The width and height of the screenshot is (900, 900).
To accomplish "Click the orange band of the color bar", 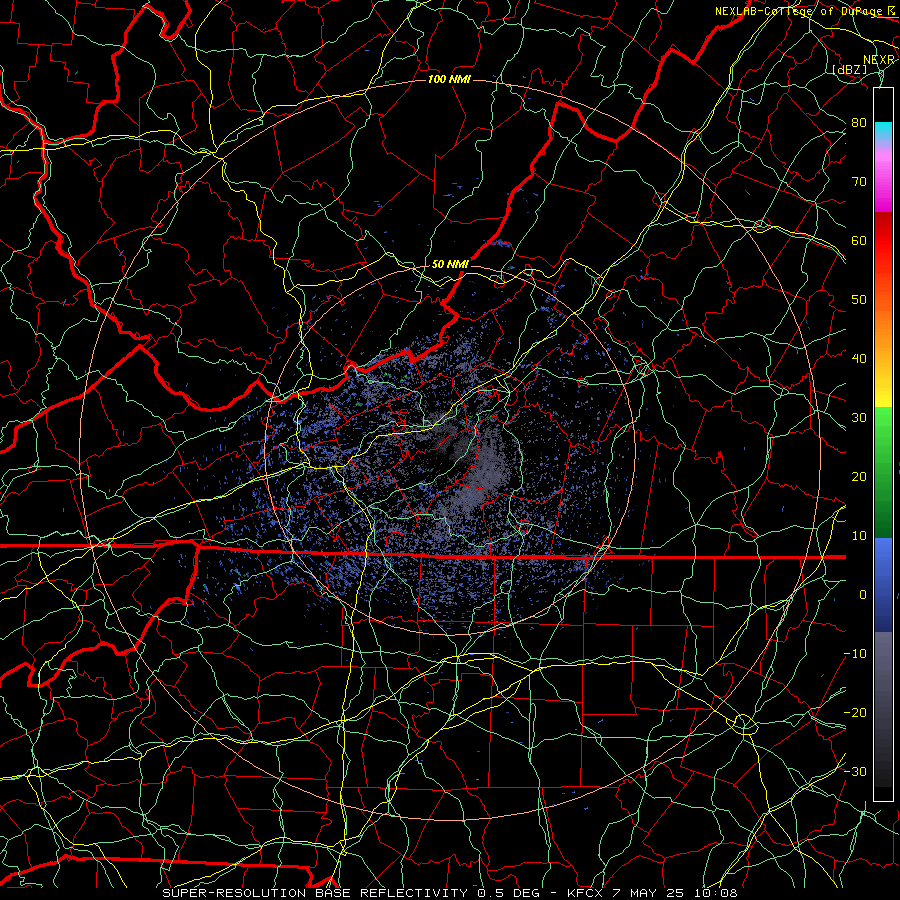I will coord(883,327).
